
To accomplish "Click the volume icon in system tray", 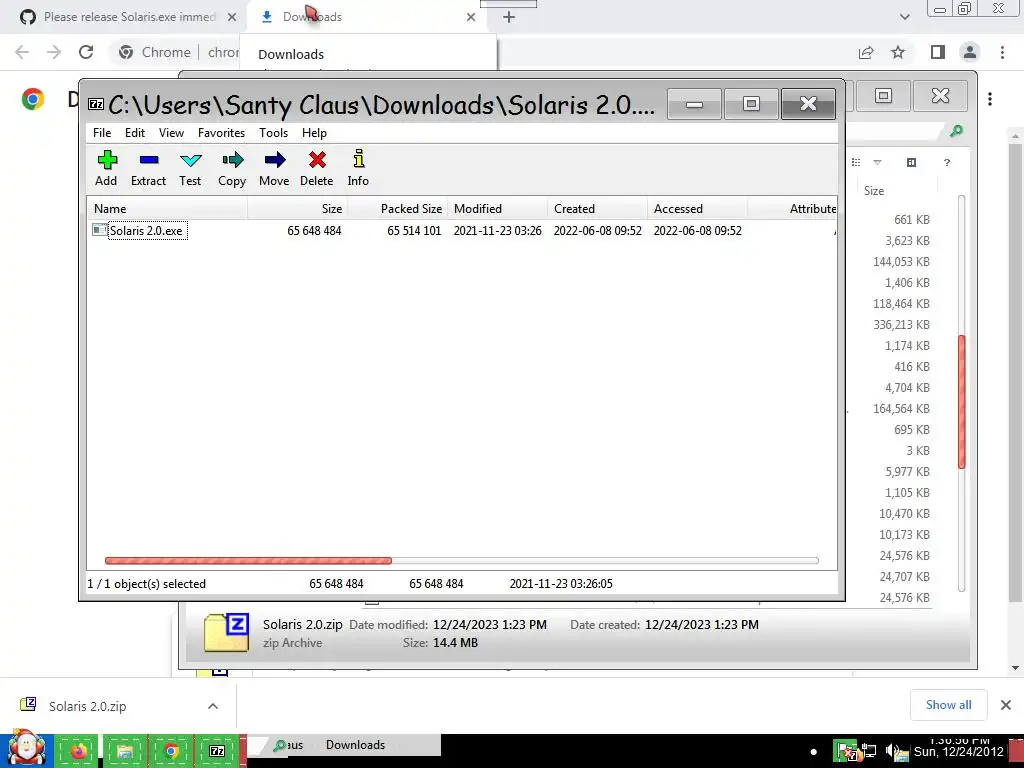I will 890,752.
